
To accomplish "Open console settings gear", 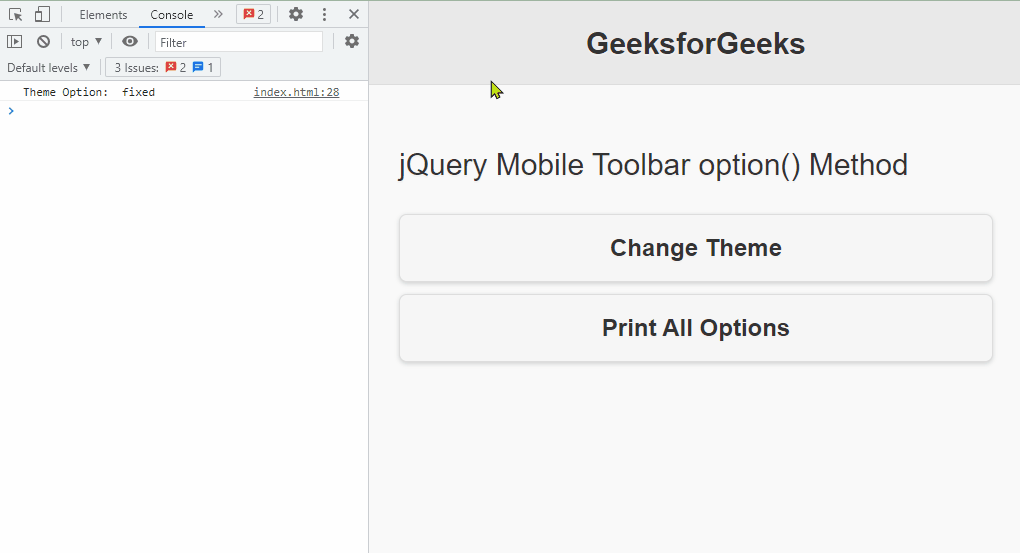I will pos(352,41).
